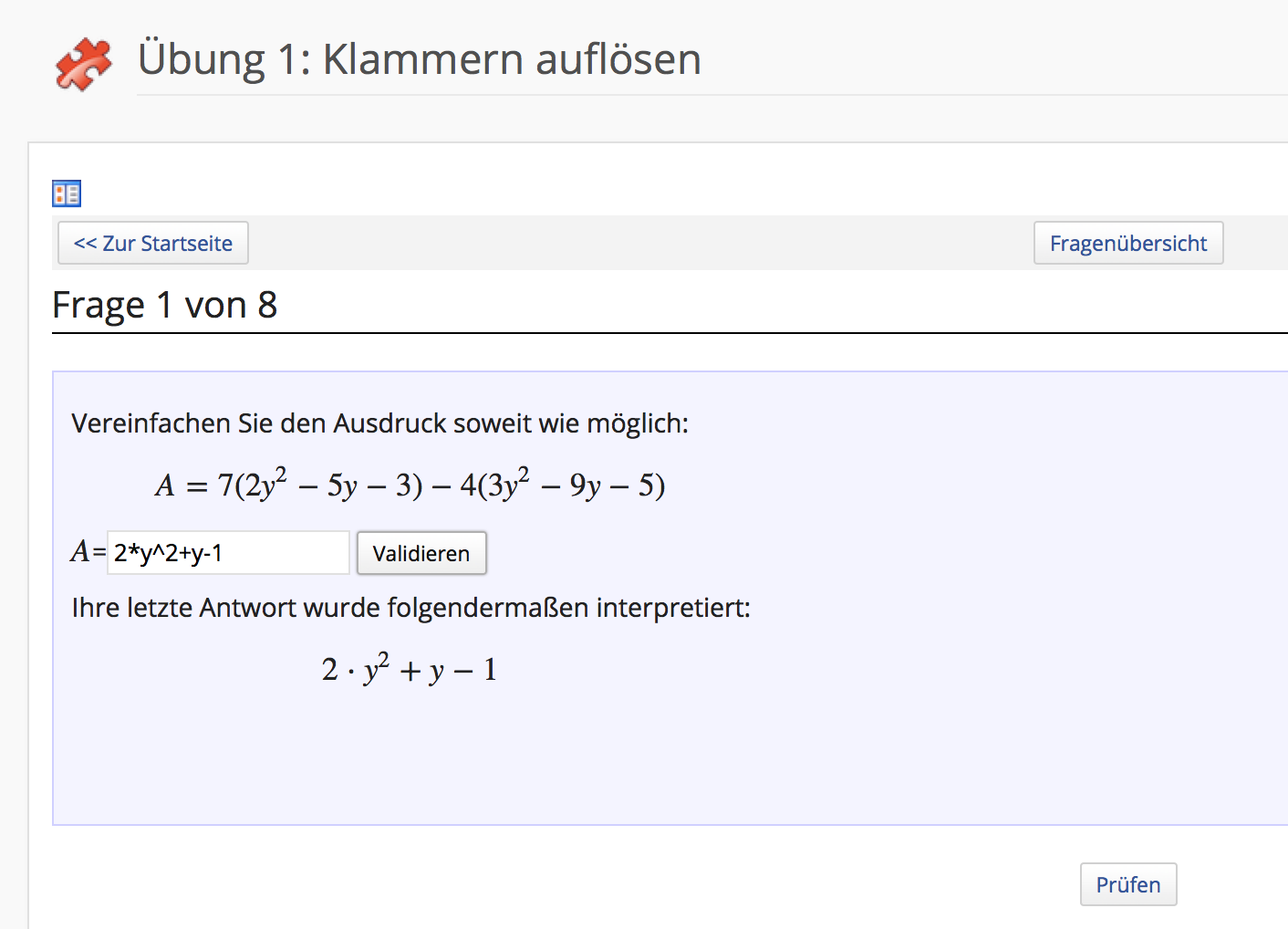The width and height of the screenshot is (1288, 929).
Task: Click the Ihre letzte Antwort interpretation text
Action: [410, 608]
